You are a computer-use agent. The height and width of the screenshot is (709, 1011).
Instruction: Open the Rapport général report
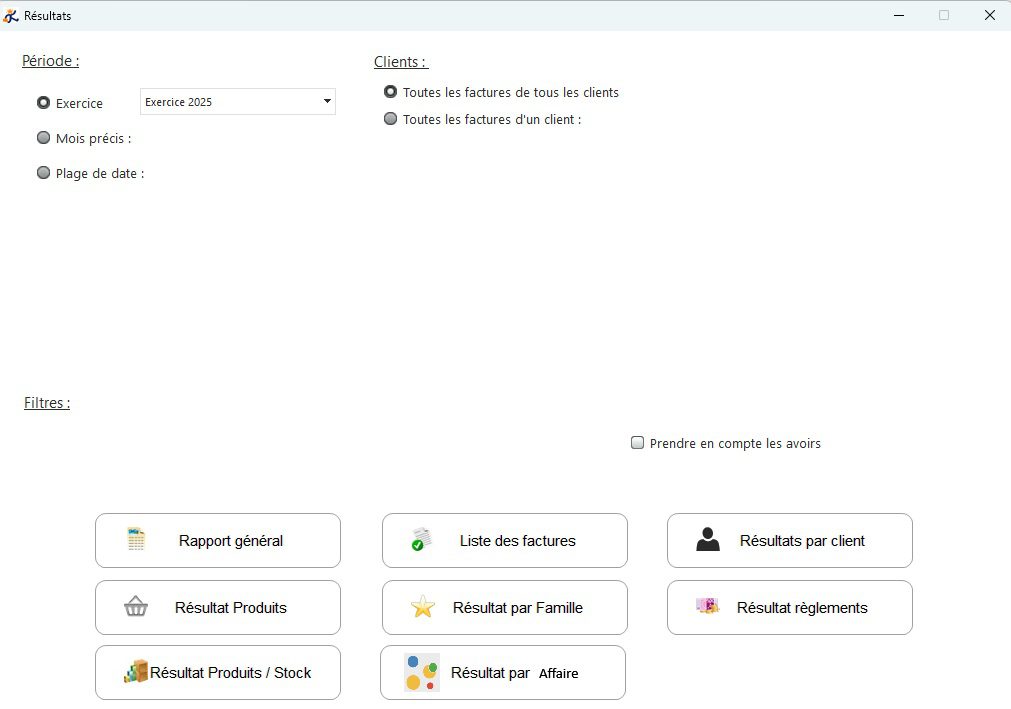(x=230, y=541)
